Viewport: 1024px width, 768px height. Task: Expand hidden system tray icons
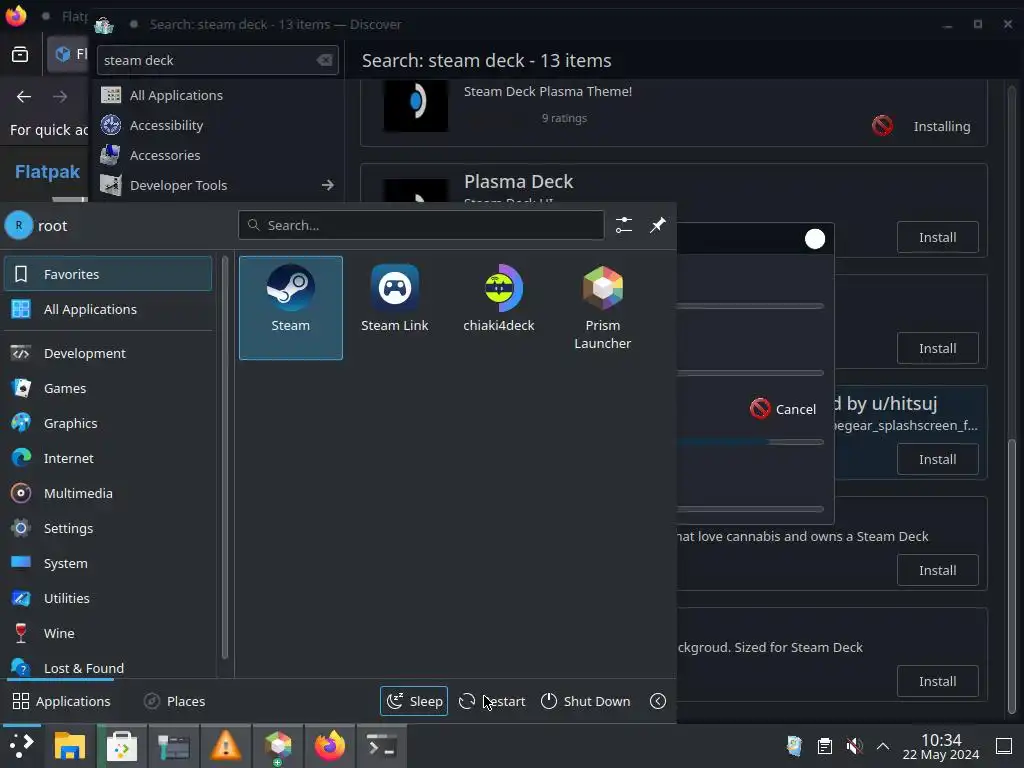(x=883, y=746)
